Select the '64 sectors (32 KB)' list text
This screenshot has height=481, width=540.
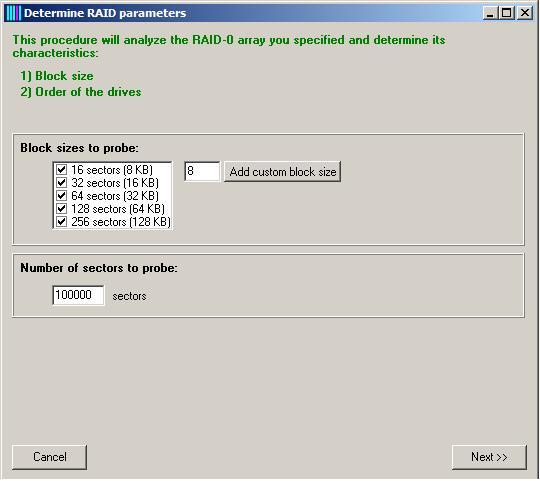(115, 196)
